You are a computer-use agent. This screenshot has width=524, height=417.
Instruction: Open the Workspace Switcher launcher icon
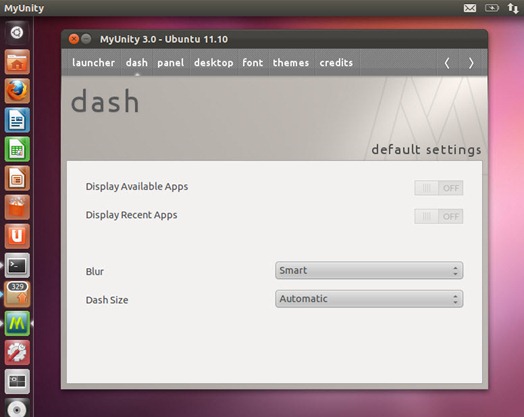click(x=17, y=382)
